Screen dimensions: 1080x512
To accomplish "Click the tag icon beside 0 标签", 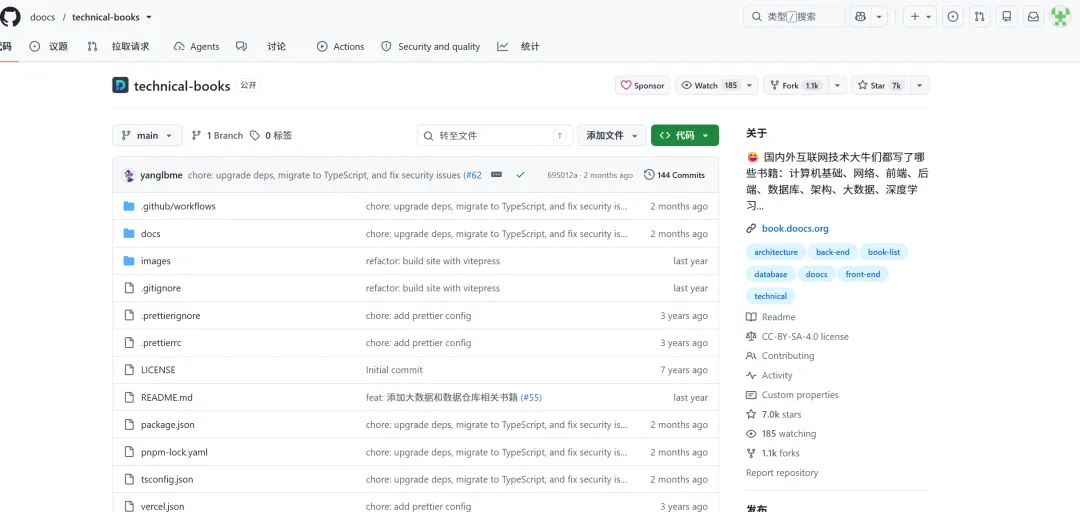I will coord(255,136).
